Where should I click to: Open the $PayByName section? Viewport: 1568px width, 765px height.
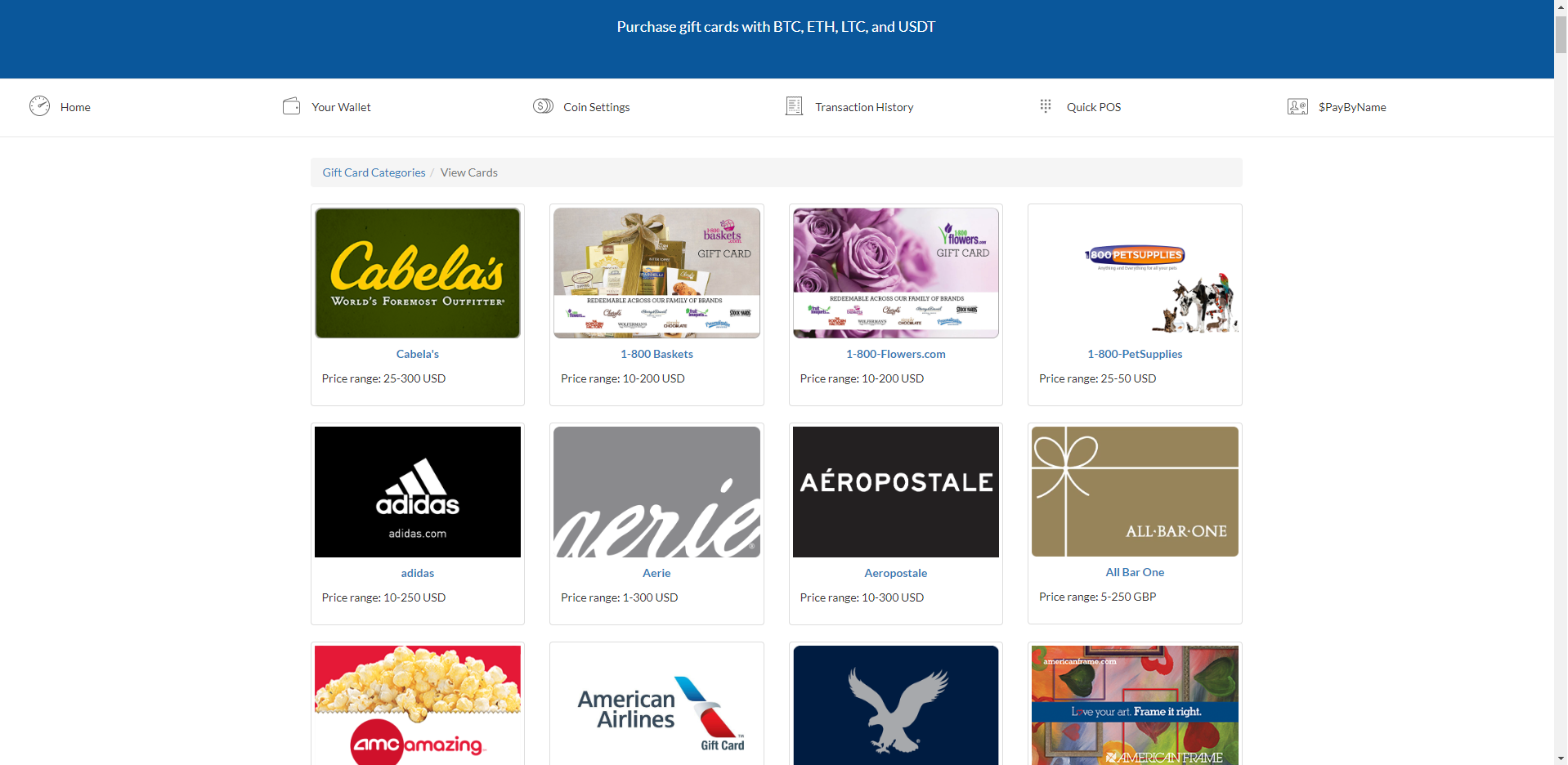point(1352,107)
